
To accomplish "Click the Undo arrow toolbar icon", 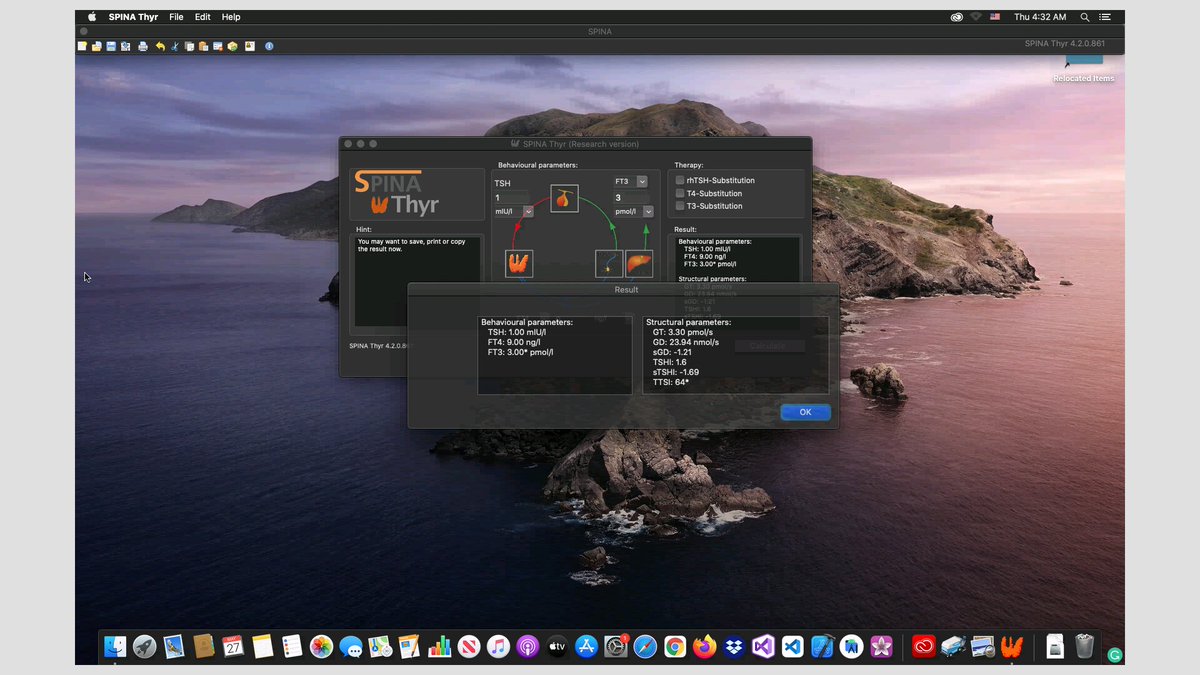I will click(160, 46).
